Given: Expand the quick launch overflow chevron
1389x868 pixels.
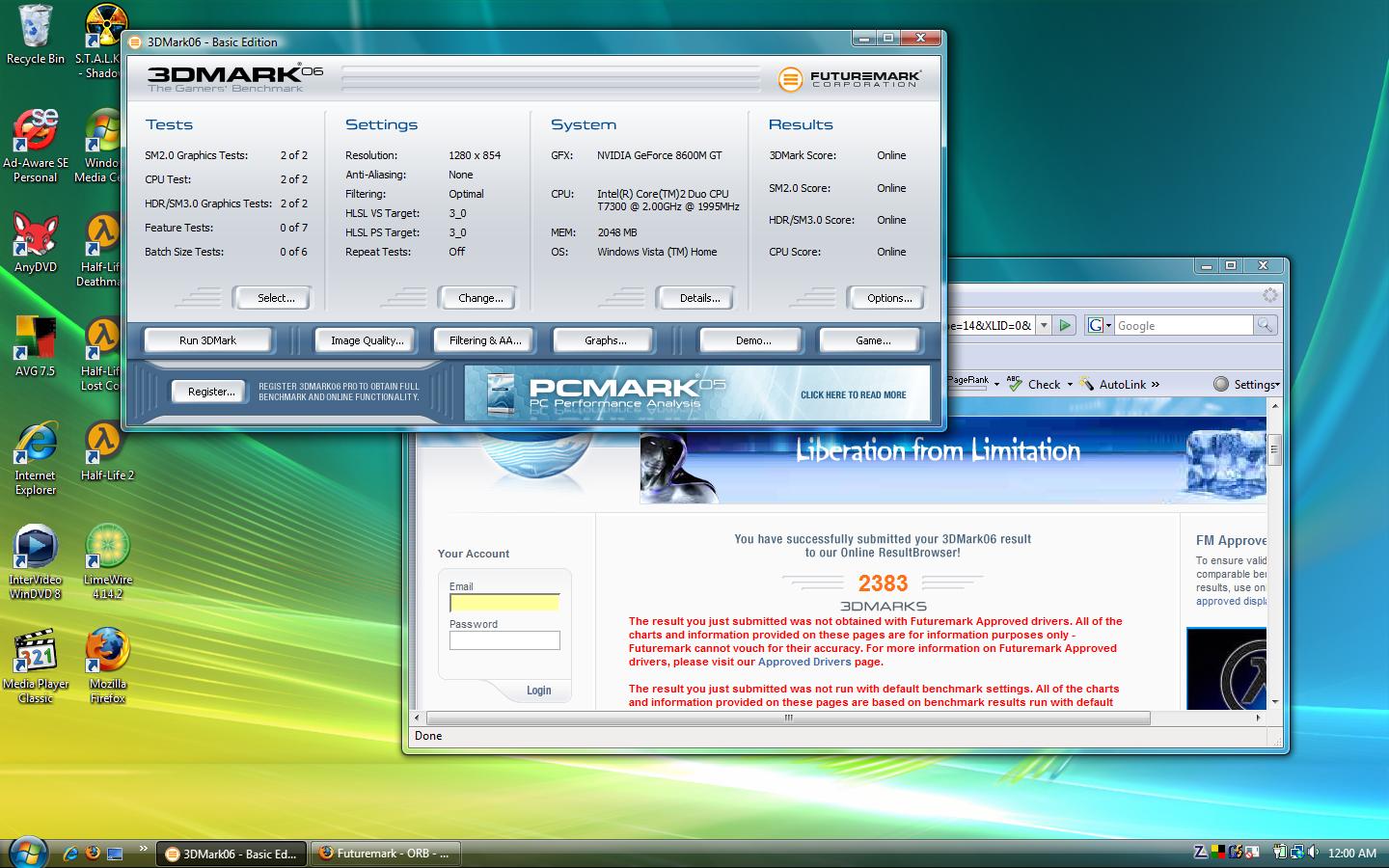Looking at the screenshot, I should click(x=144, y=850).
